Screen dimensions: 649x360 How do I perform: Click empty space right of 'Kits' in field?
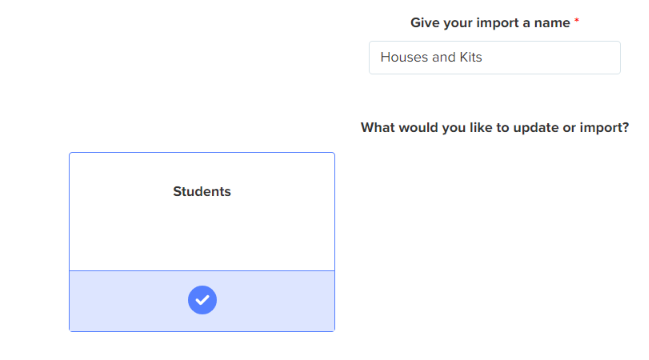[x=550, y=58]
